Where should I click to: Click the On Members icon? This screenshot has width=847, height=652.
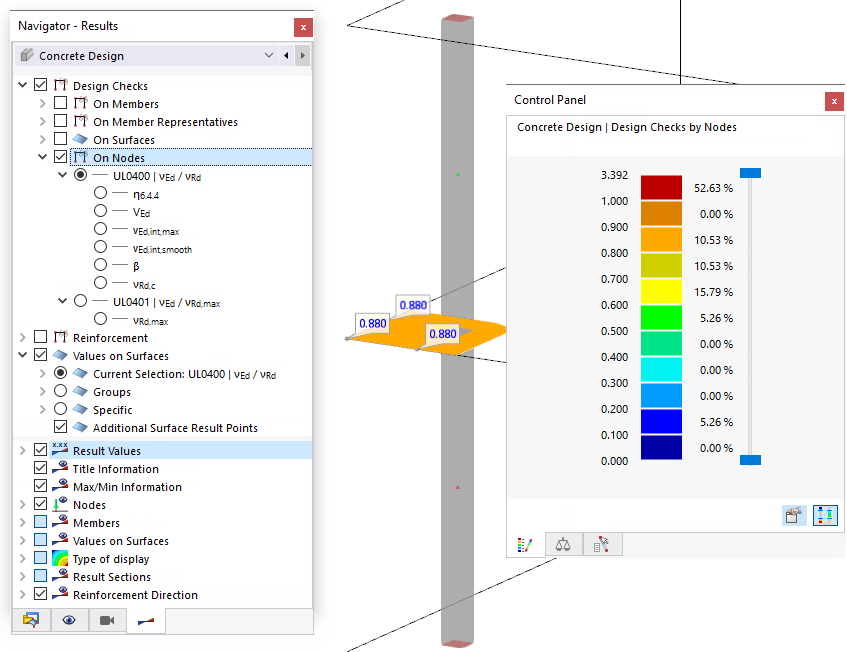click(80, 103)
